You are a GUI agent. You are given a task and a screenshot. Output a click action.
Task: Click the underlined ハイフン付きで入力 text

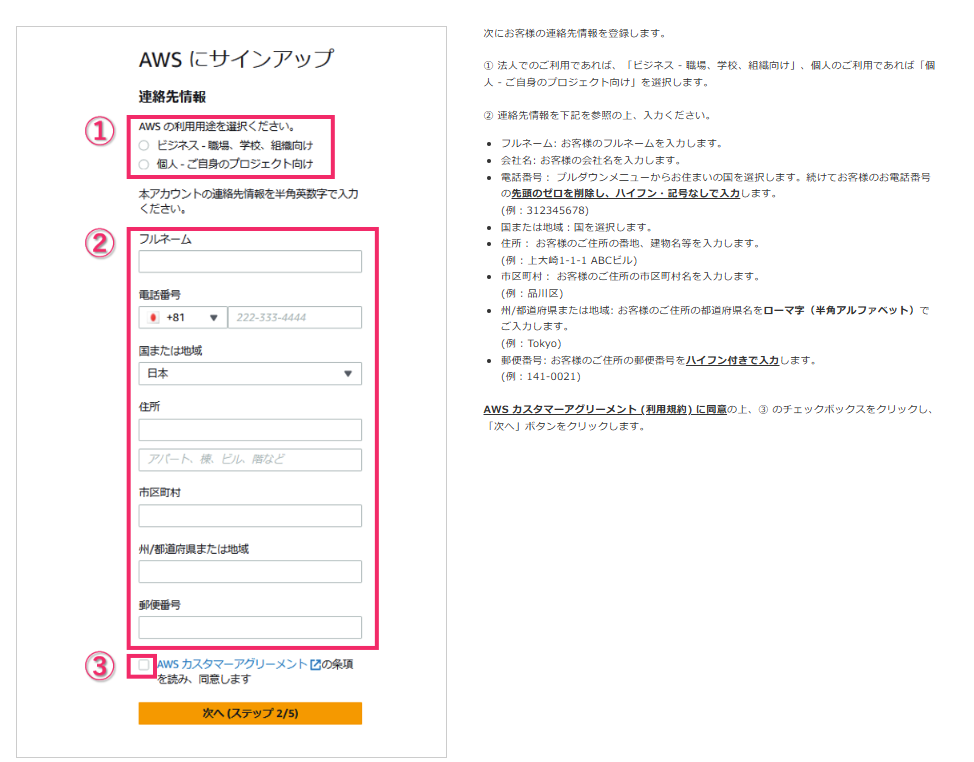point(732,360)
